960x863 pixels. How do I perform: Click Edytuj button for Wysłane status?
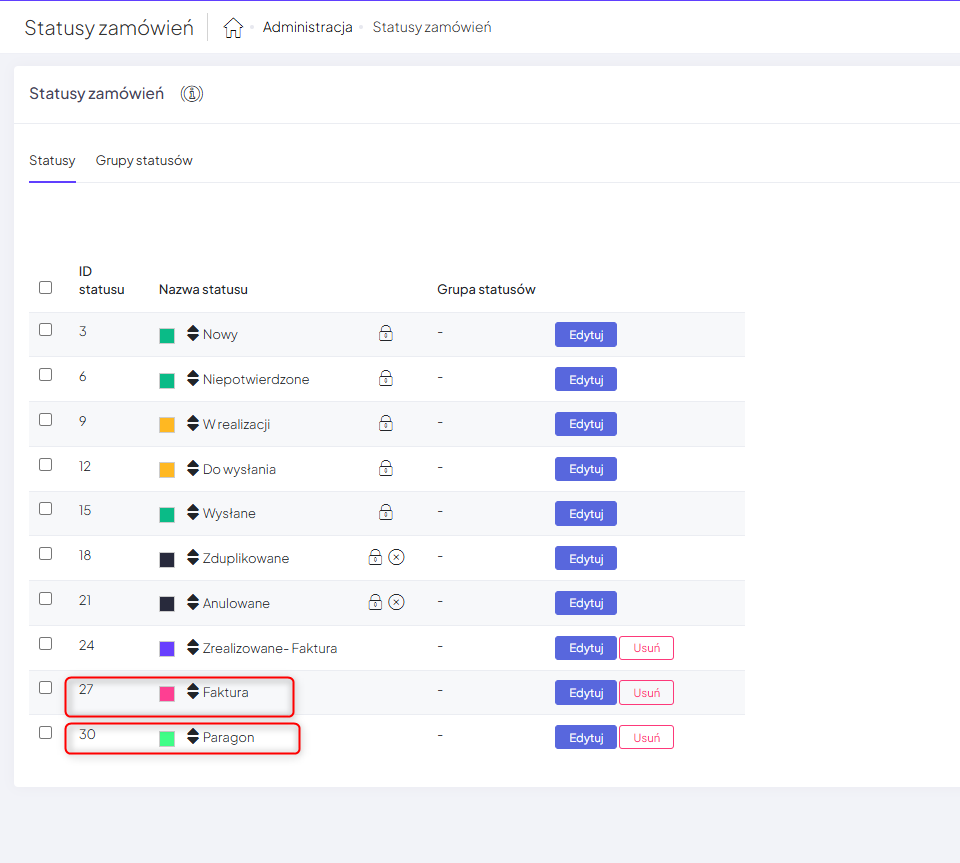click(x=585, y=514)
